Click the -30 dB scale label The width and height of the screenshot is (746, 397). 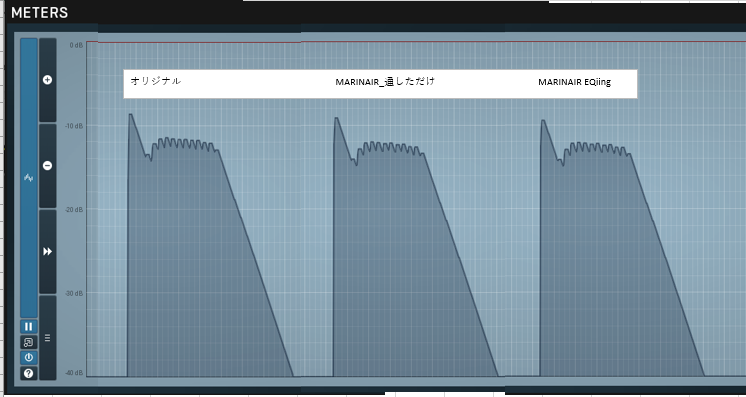coord(75,293)
